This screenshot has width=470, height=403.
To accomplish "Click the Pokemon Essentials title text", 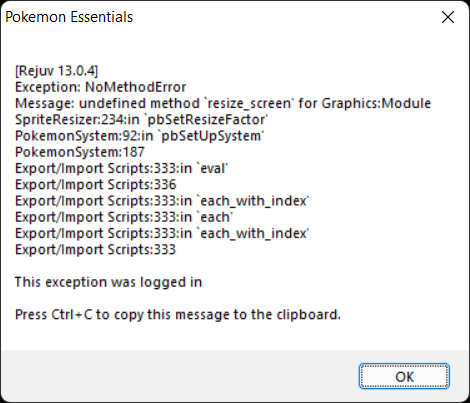I will [69, 17].
